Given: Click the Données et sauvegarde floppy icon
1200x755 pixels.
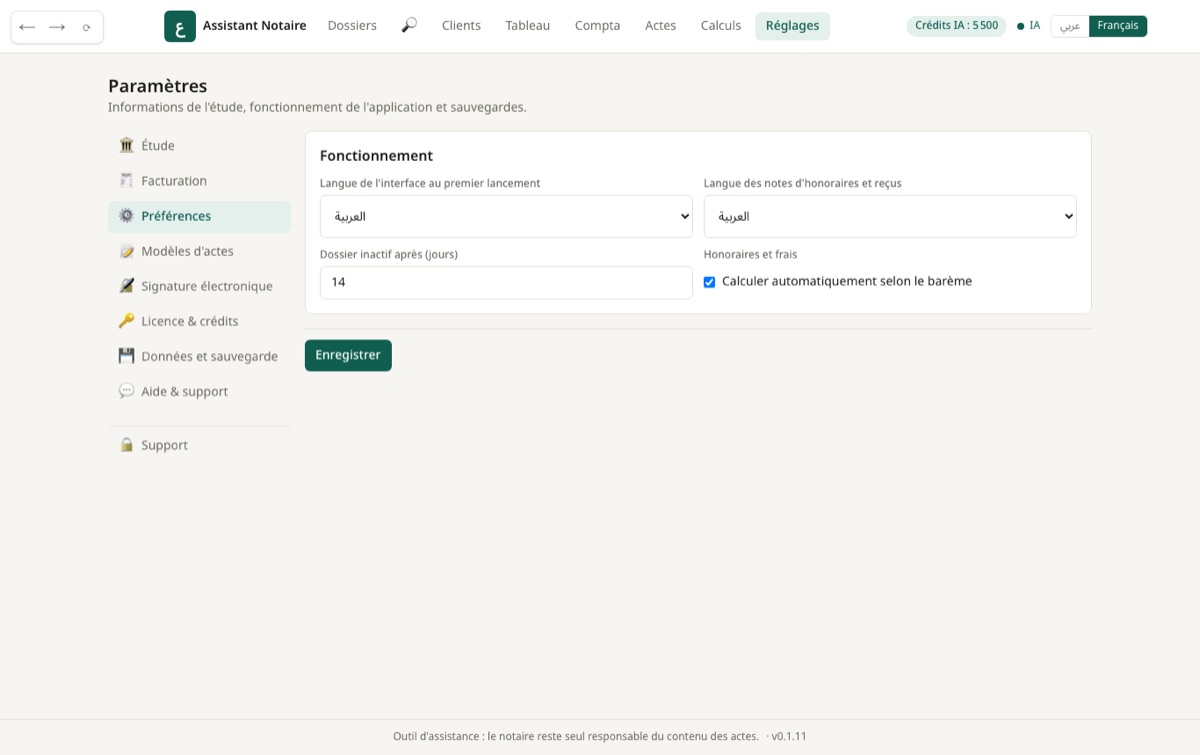Looking at the screenshot, I should click(126, 356).
